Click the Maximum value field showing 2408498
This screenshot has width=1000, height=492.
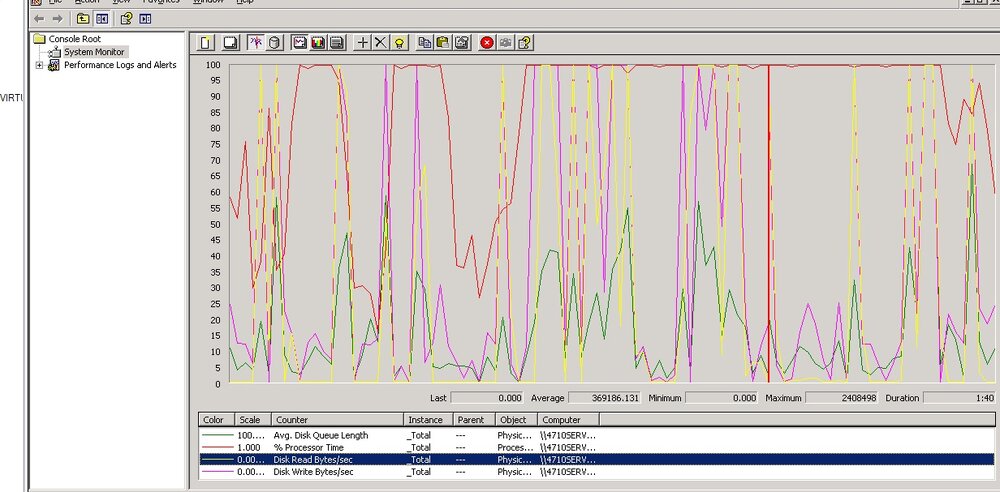coord(842,398)
